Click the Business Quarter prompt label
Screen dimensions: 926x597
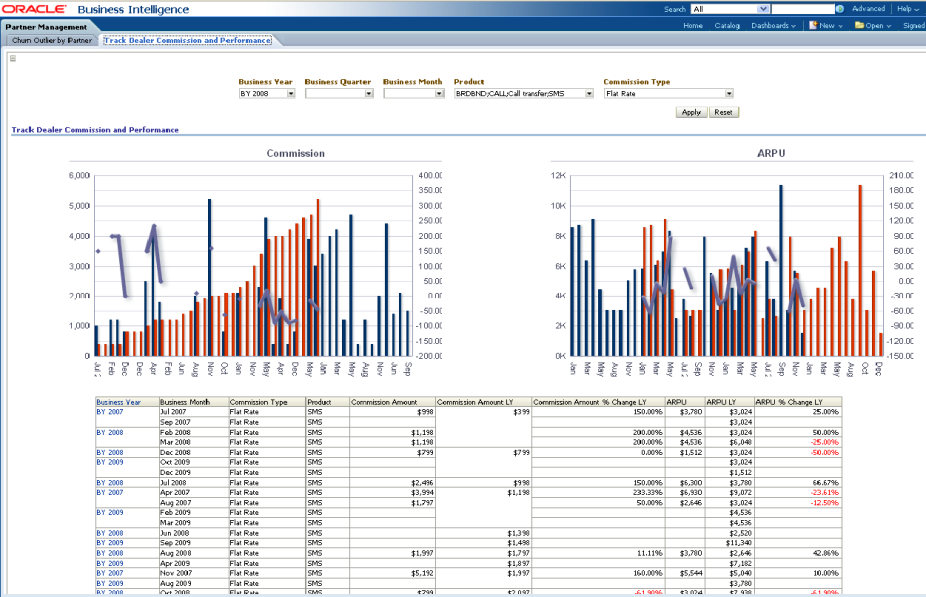point(338,81)
